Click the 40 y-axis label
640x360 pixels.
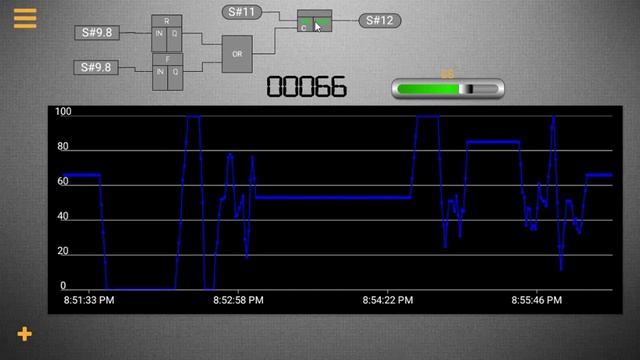tap(63, 216)
